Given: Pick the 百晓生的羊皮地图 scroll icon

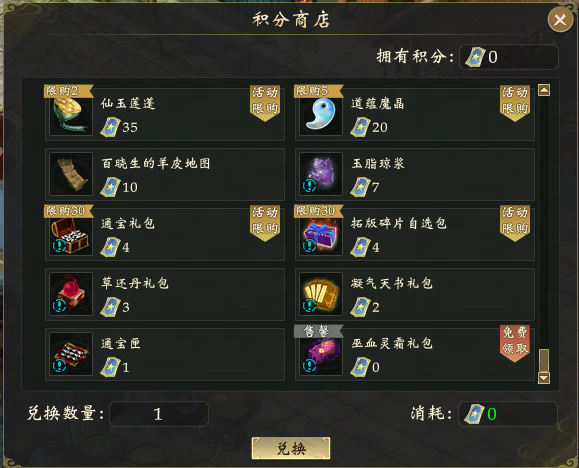Looking at the screenshot, I should 71,174.
